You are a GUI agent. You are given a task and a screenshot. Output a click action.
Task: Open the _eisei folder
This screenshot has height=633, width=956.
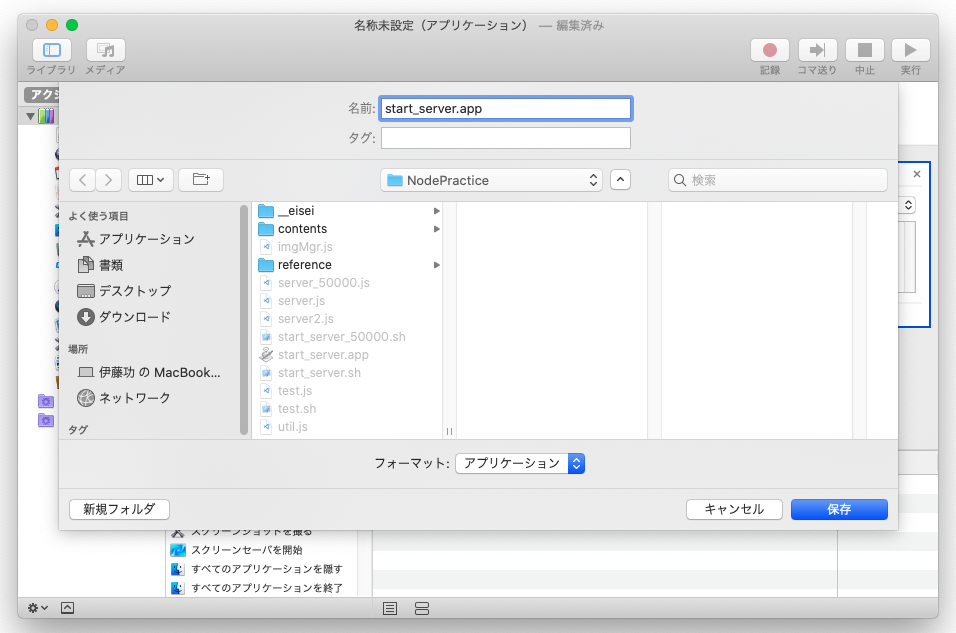coord(287,211)
